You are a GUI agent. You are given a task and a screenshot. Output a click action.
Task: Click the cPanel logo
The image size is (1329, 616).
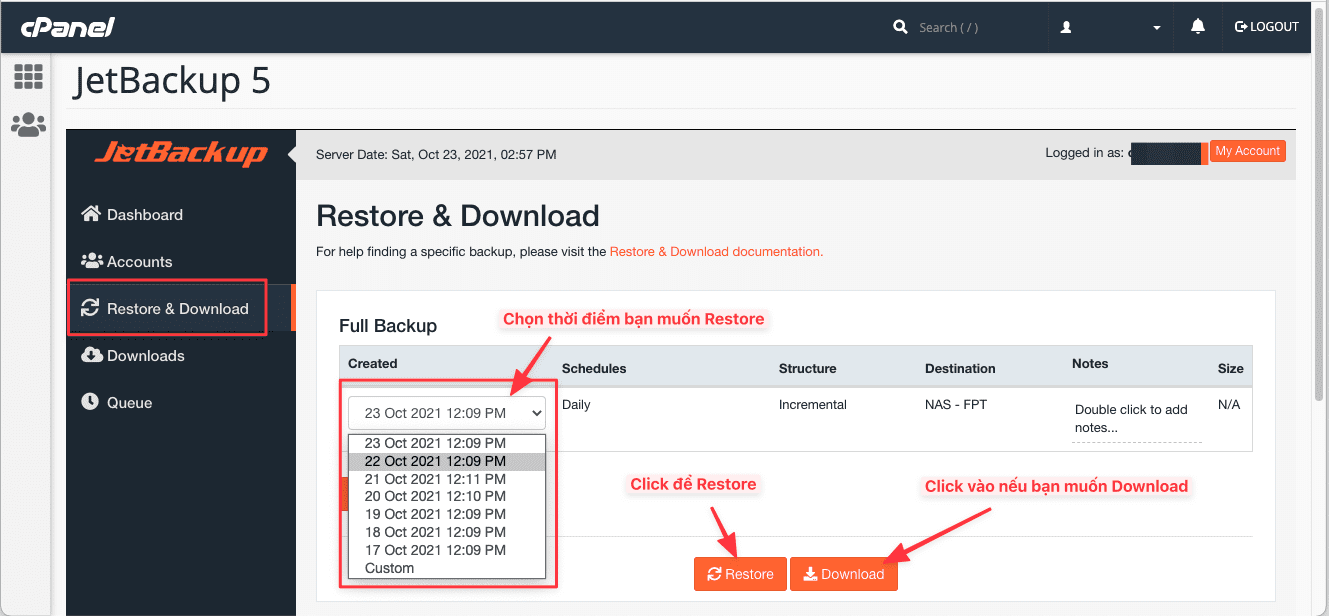[x=68, y=27]
